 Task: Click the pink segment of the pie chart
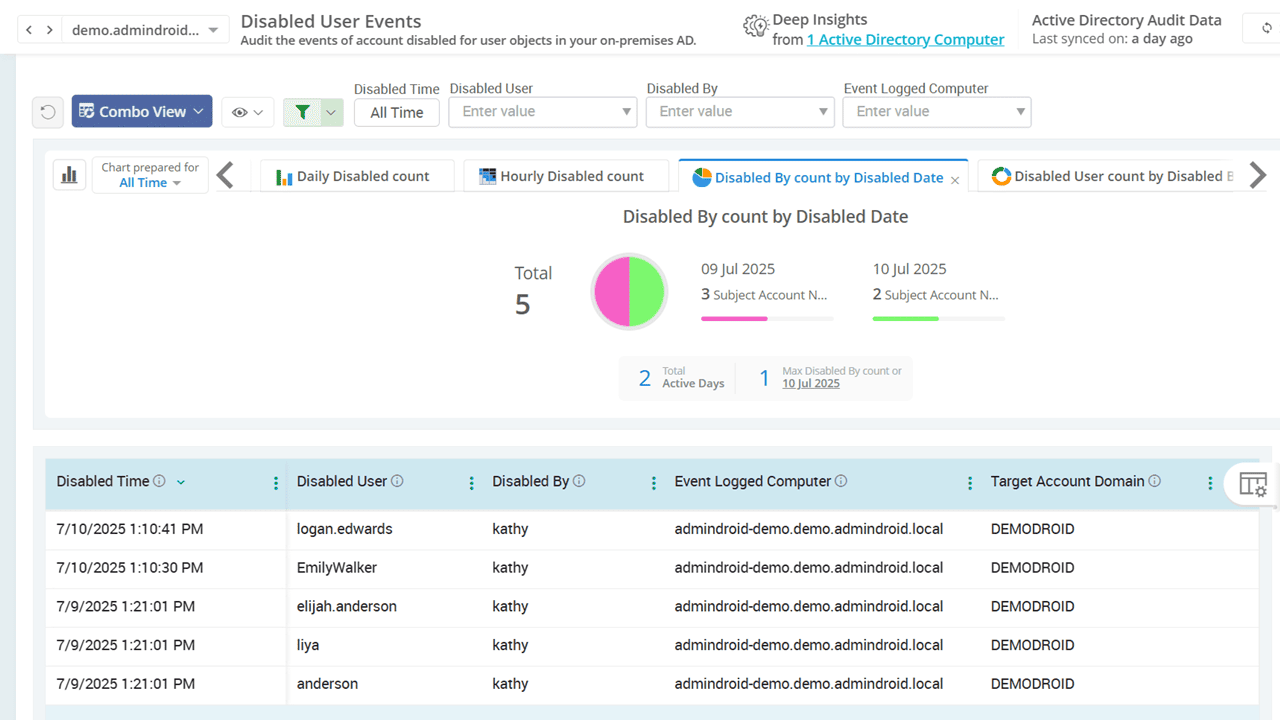[611, 291]
